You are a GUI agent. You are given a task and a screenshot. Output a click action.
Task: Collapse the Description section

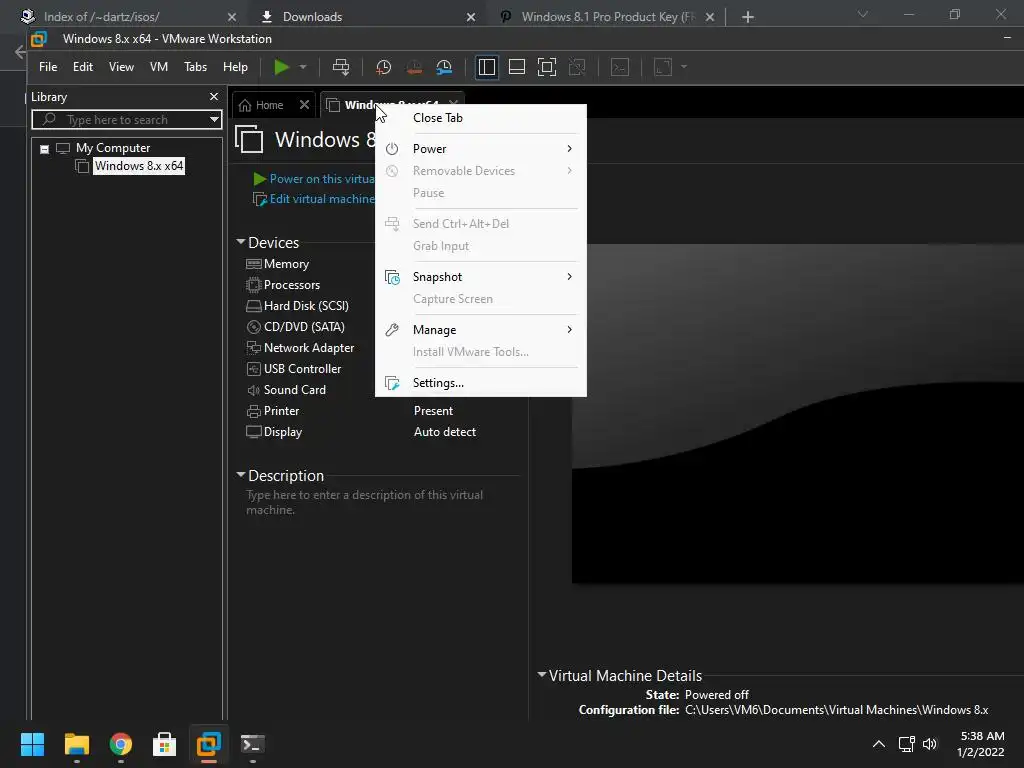(x=241, y=475)
